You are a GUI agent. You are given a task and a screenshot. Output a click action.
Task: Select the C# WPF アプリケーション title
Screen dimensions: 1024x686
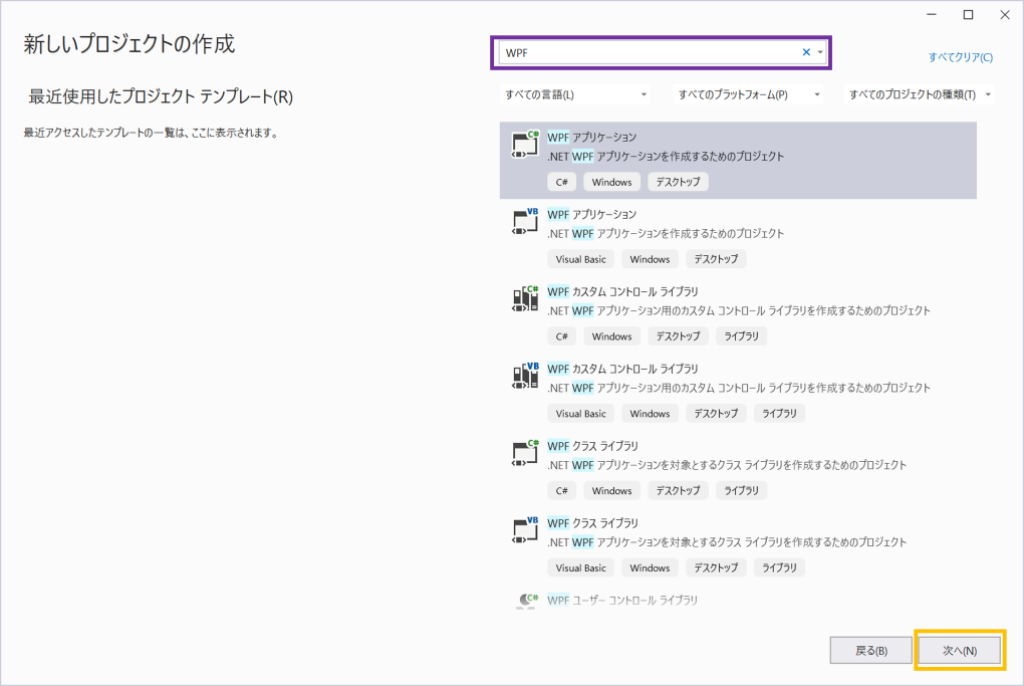pyautogui.click(x=592, y=137)
